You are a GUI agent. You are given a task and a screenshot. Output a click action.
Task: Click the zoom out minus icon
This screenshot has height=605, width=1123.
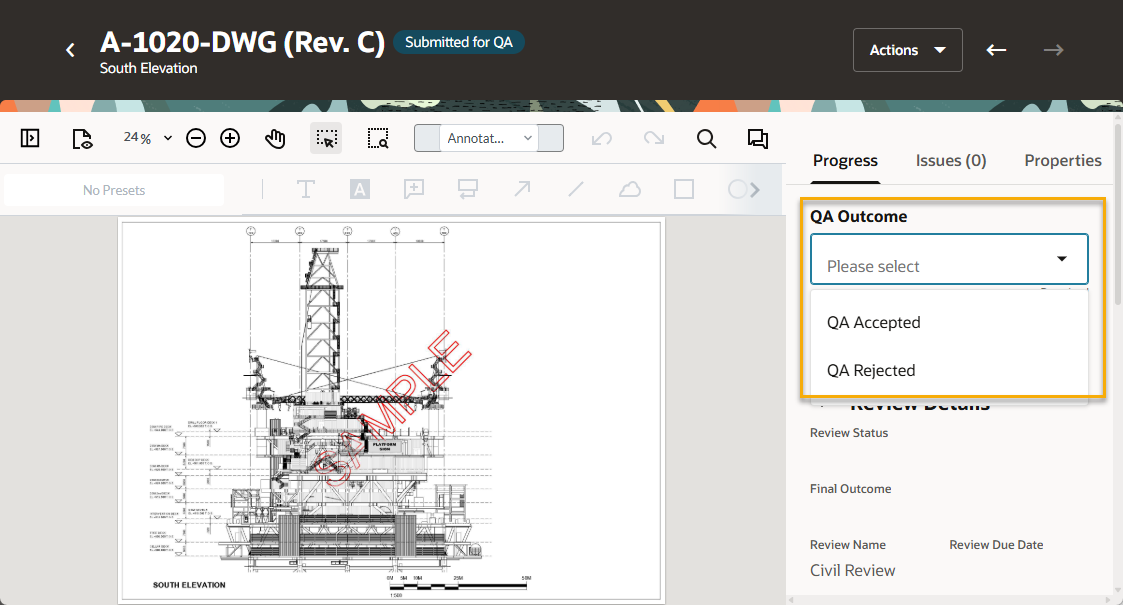point(196,139)
